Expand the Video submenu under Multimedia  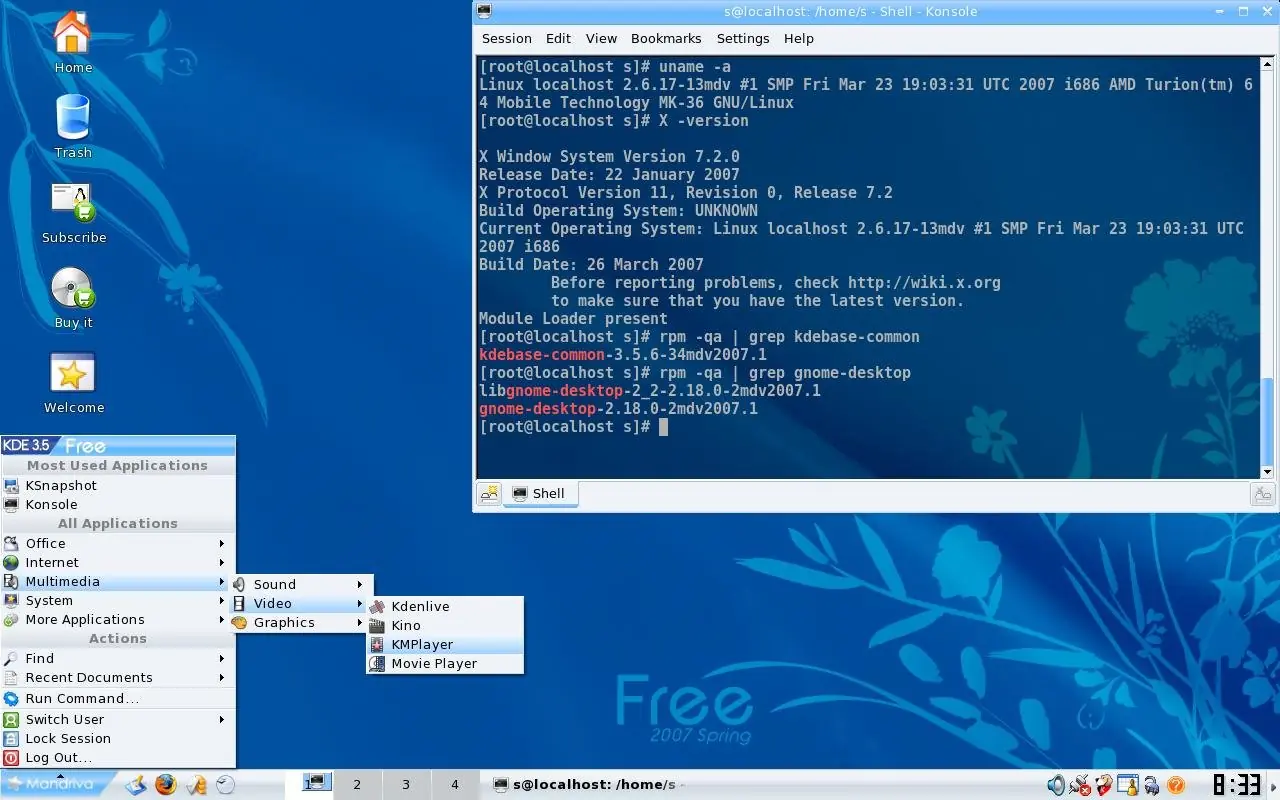pyautogui.click(x=300, y=603)
